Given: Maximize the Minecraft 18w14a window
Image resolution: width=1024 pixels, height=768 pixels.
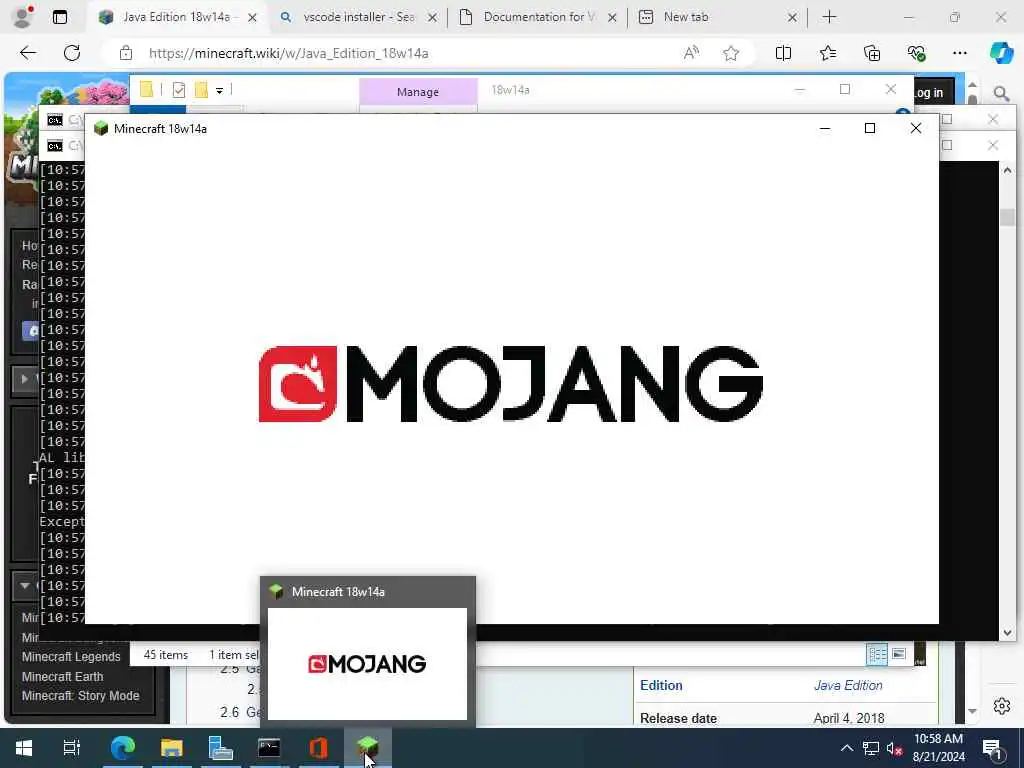Looking at the screenshot, I should coord(870,129).
